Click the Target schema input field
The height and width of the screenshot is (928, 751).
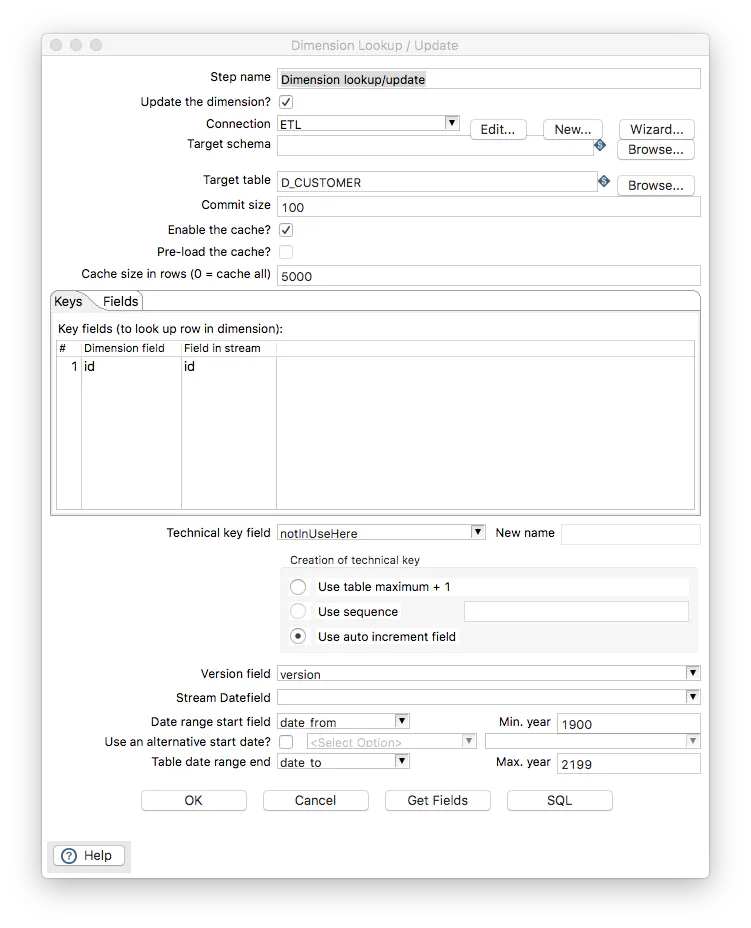tap(436, 146)
